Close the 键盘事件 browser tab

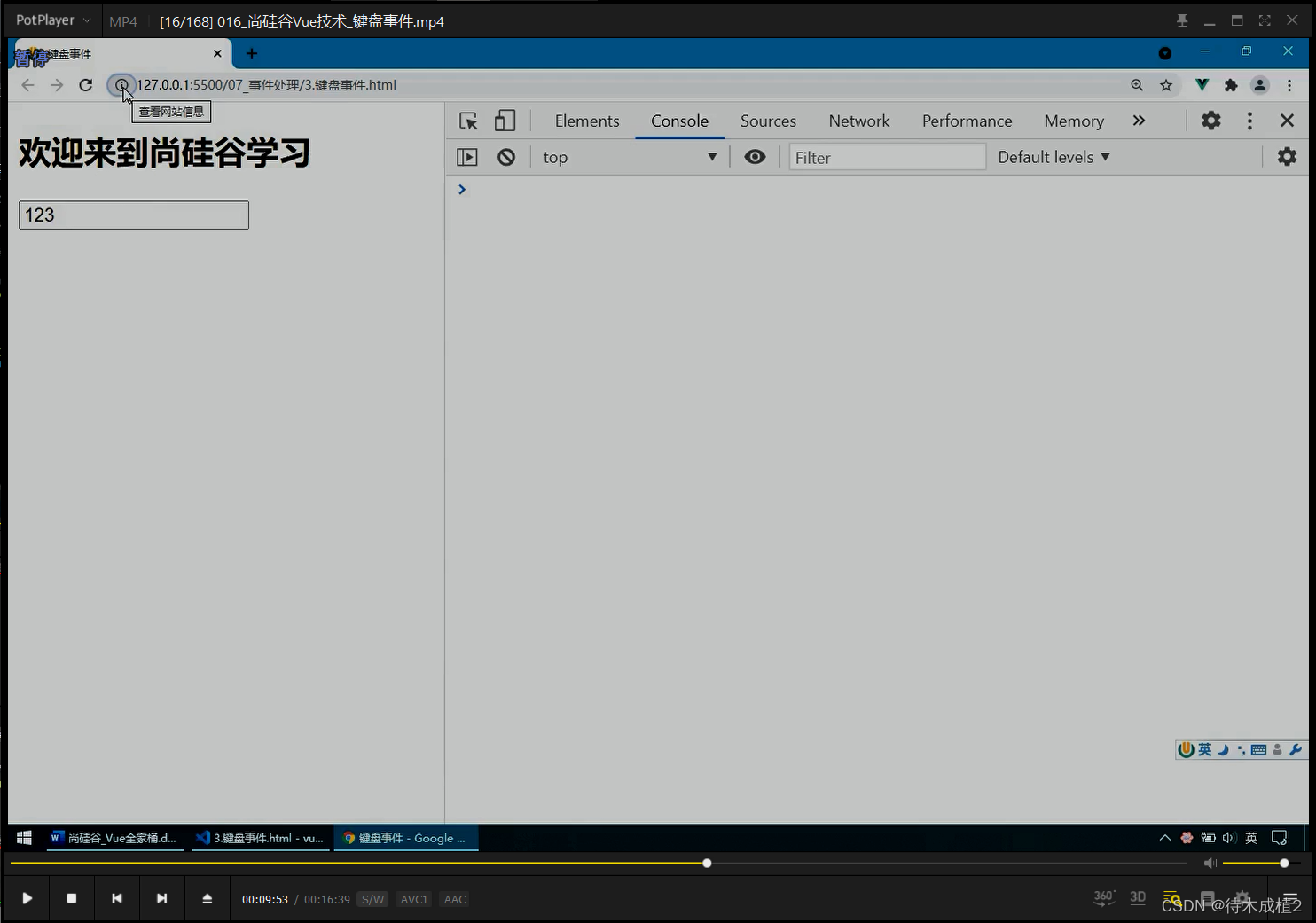(217, 53)
